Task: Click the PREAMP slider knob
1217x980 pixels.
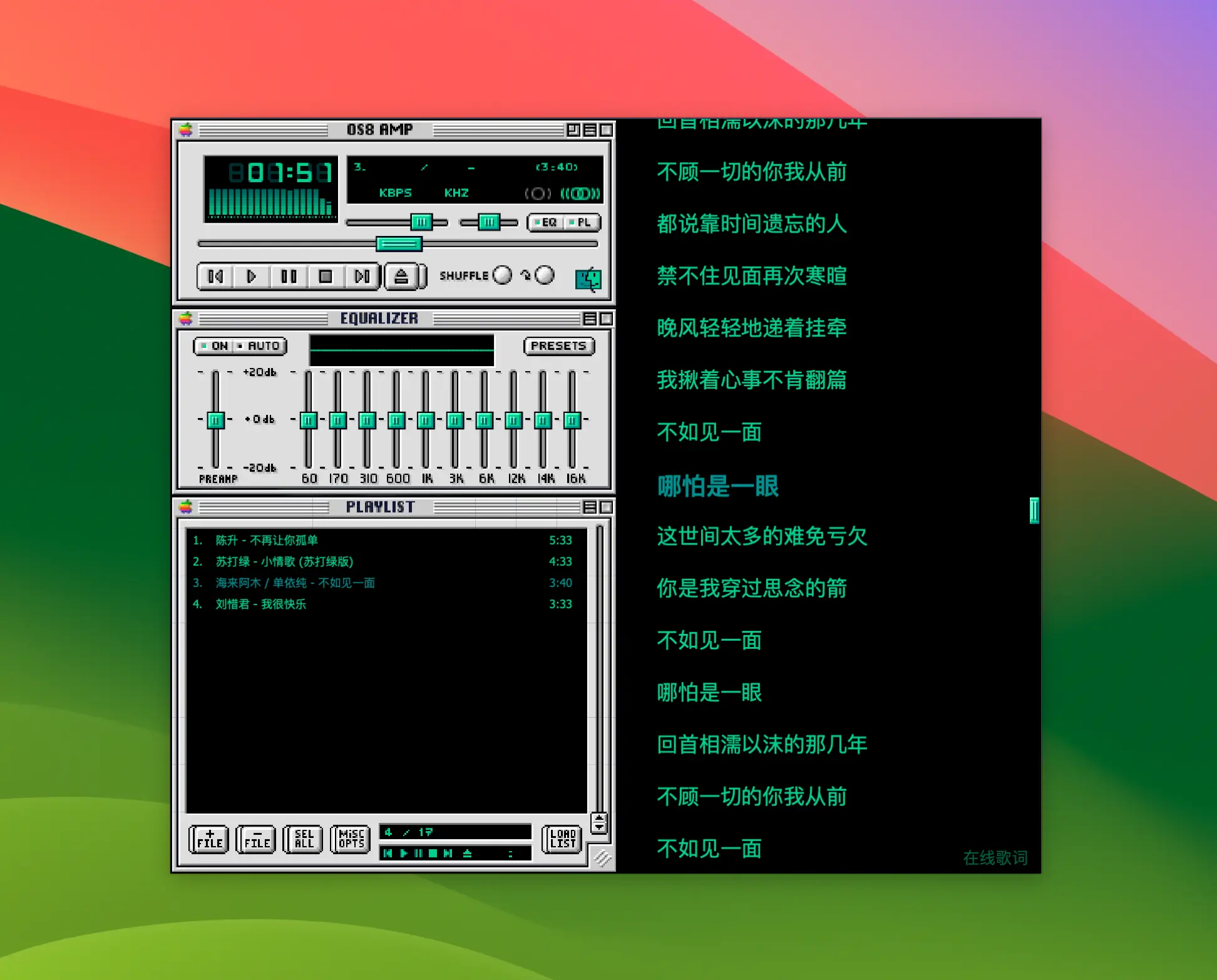Action: pyautogui.click(x=215, y=420)
